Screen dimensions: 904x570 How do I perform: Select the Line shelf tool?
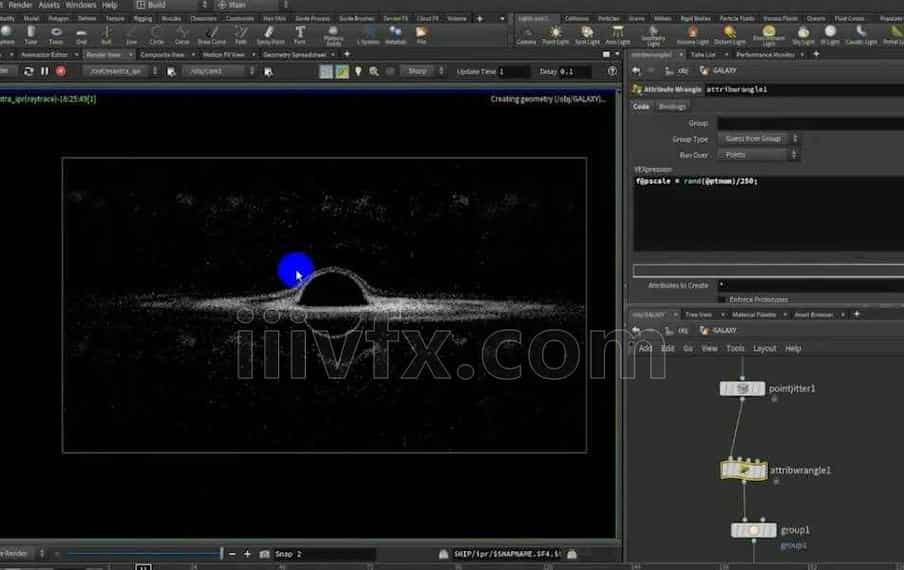(131, 35)
